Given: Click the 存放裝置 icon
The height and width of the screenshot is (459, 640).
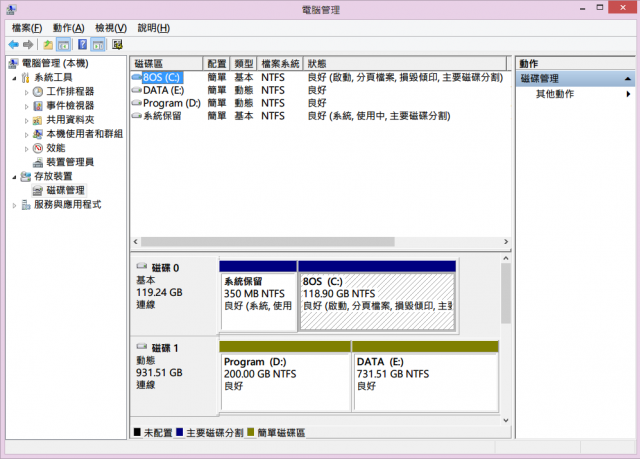Looking at the screenshot, I should [x=26, y=176].
